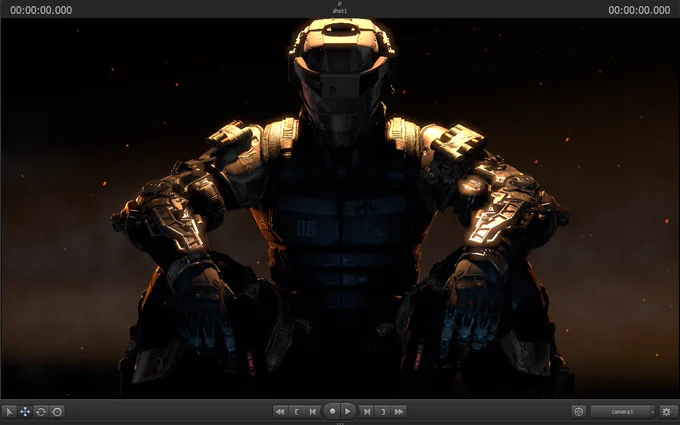Fast forward with the double-right arrows

coord(399,411)
